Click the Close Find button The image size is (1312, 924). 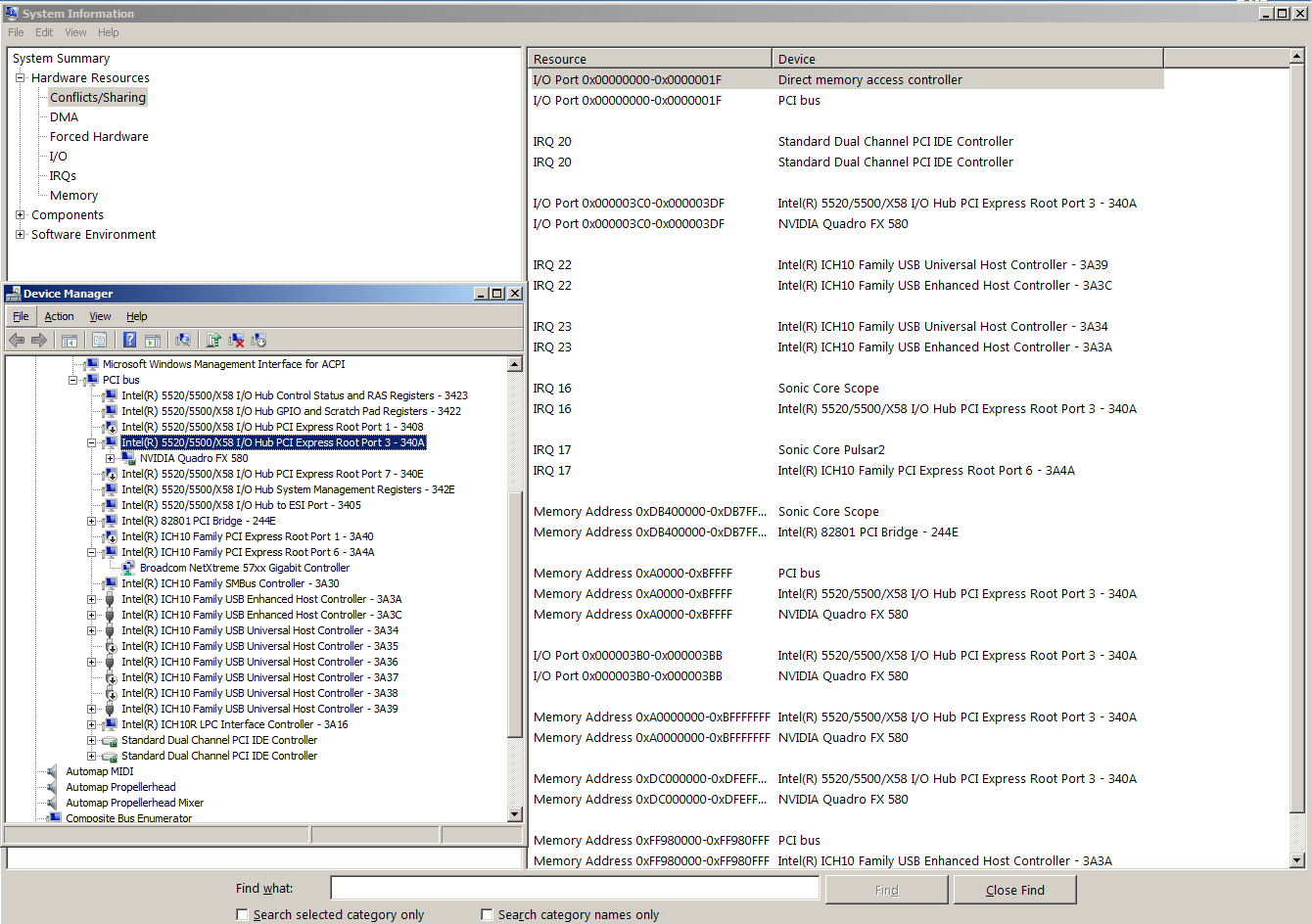tap(1014, 890)
